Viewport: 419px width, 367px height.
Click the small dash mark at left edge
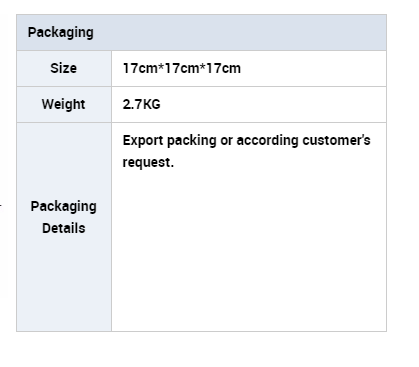1,205
